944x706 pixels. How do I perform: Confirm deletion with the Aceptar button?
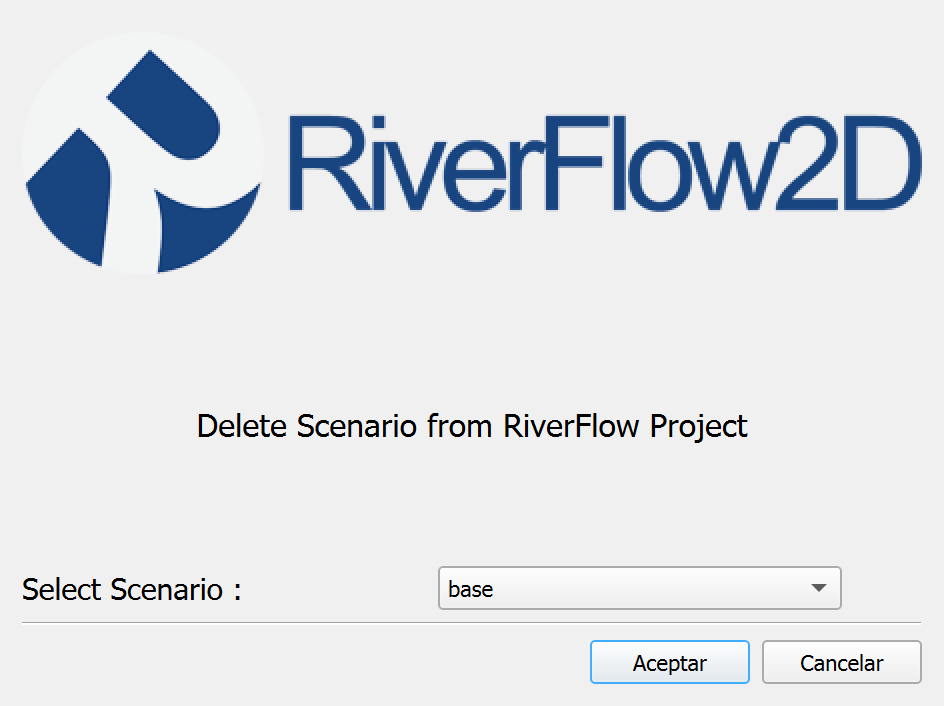(669, 662)
